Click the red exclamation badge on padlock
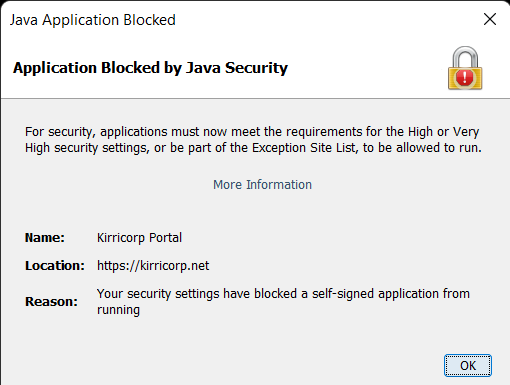This screenshot has width=510, height=385. (464, 77)
